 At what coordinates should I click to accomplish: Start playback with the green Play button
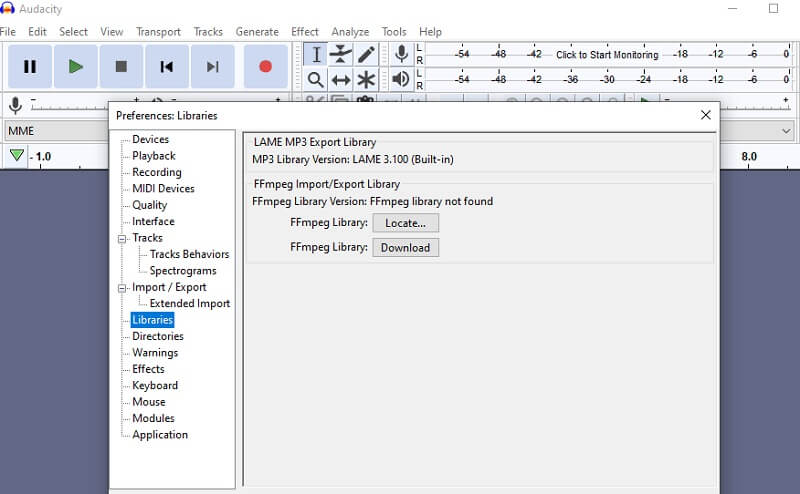point(76,66)
